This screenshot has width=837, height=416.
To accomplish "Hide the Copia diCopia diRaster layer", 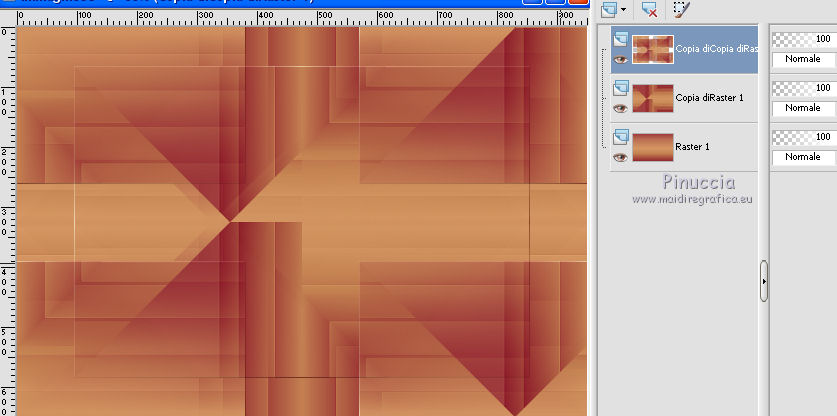I will pos(620,59).
